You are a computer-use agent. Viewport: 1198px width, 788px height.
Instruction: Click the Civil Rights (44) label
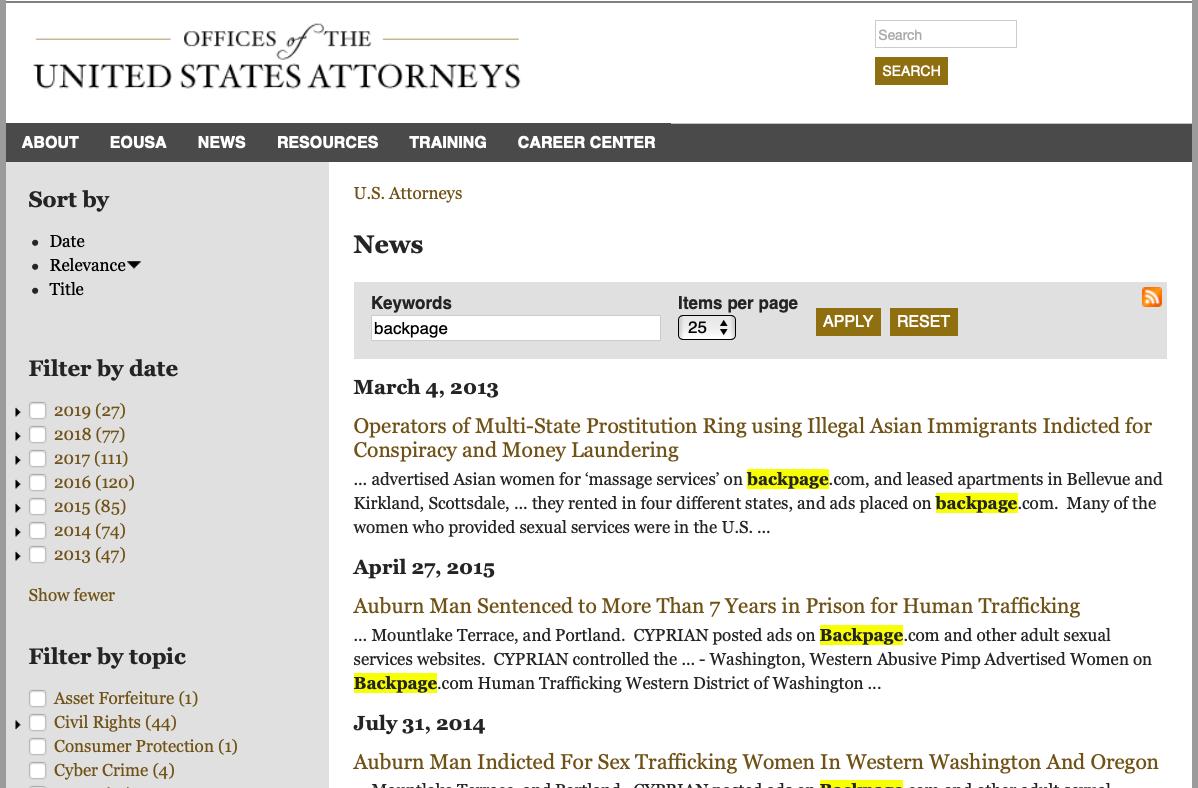(x=115, y=722)
